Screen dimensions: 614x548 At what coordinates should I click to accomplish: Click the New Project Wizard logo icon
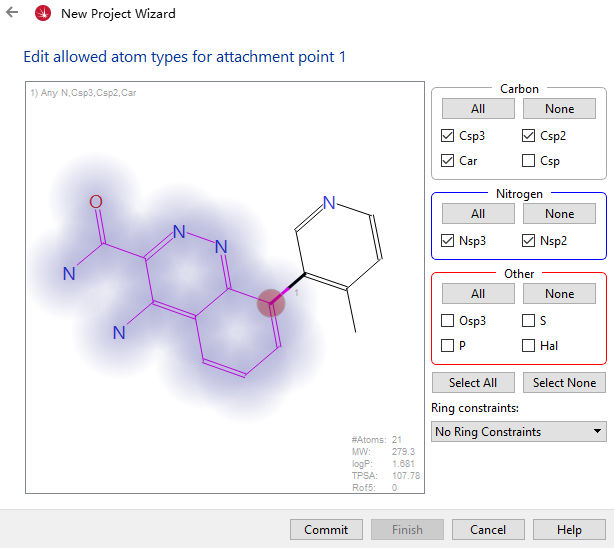click(x=43, y=13)
